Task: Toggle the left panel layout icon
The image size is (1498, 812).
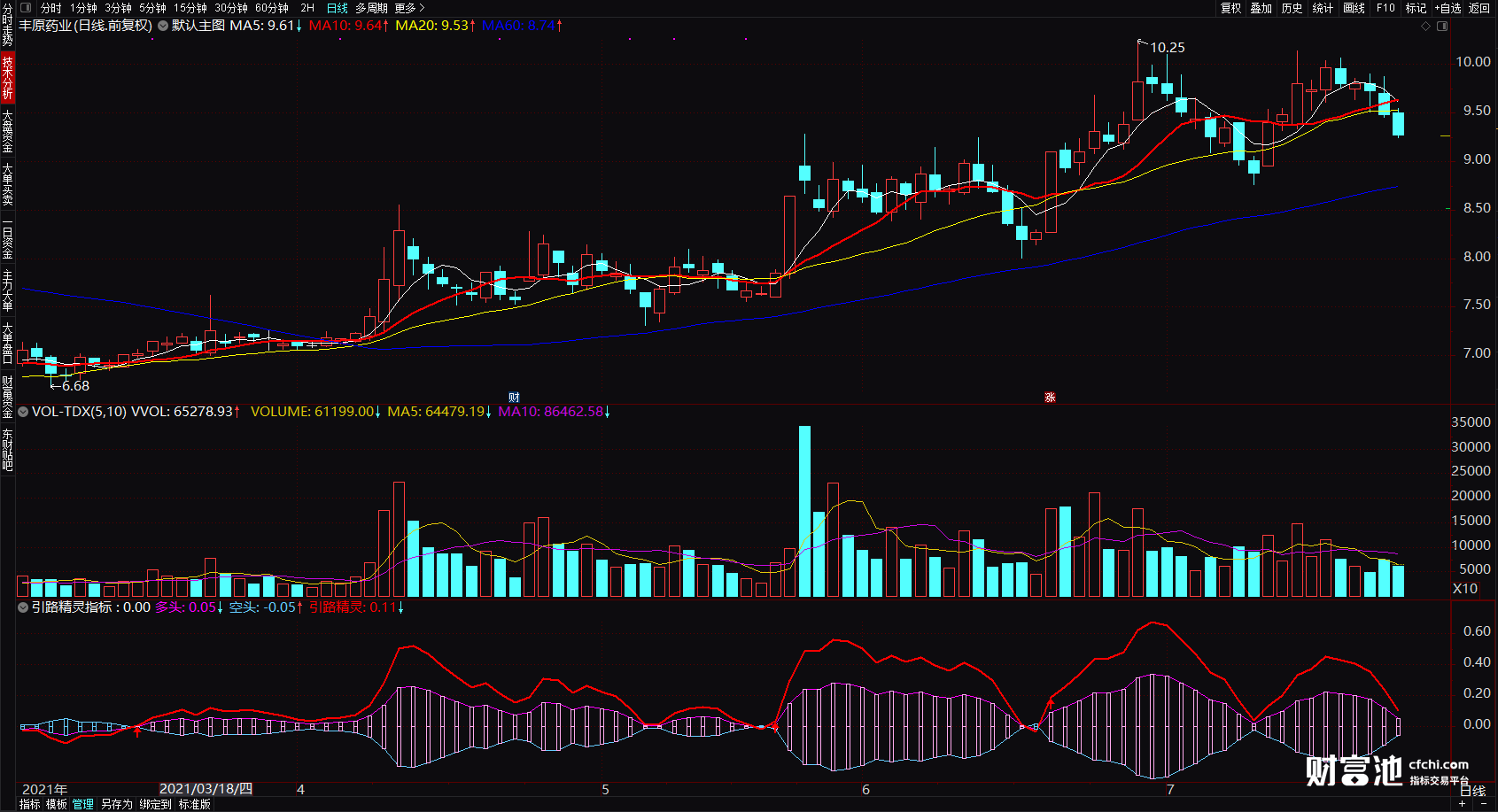Action: (26, 7)
